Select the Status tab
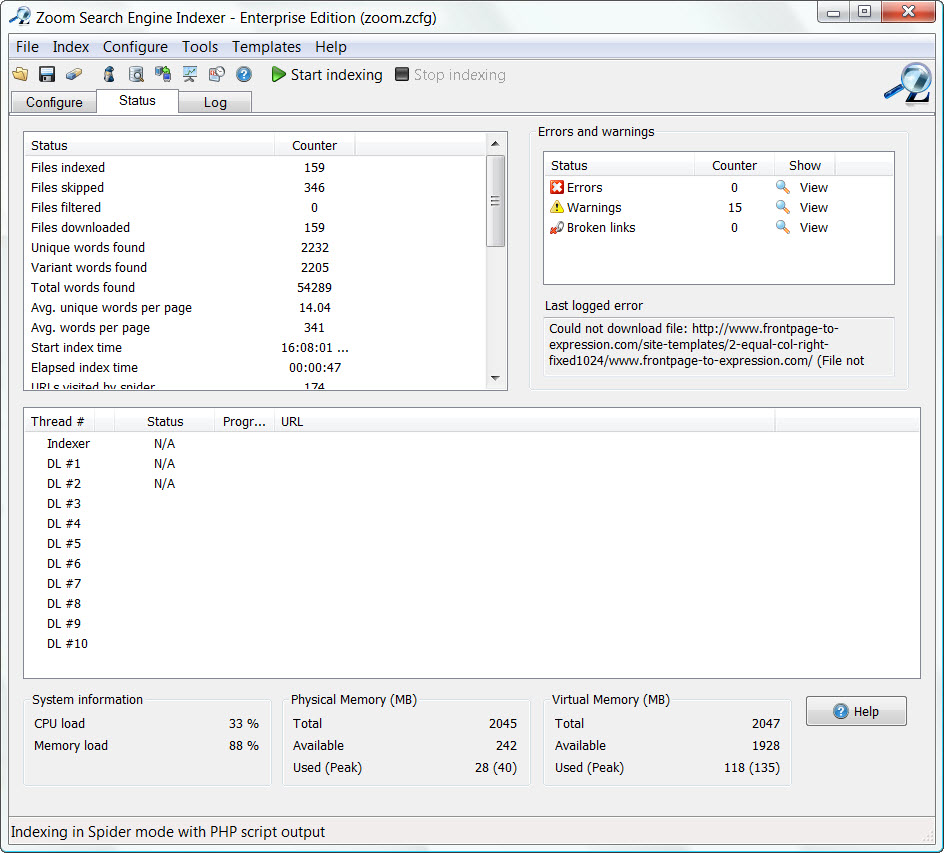944x853 pixels. (137, 101)
